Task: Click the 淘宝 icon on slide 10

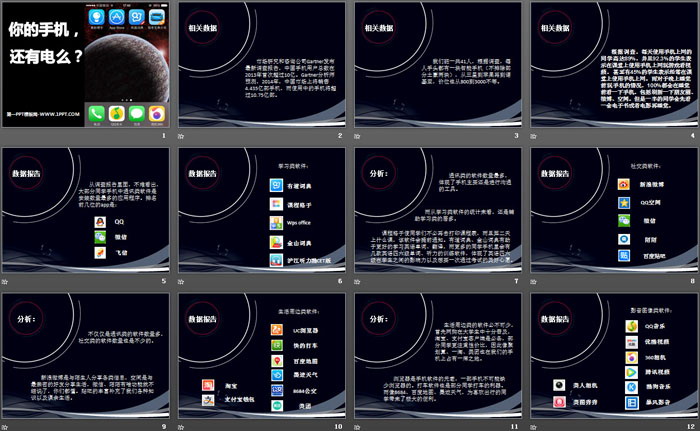Action: (208, 382)
